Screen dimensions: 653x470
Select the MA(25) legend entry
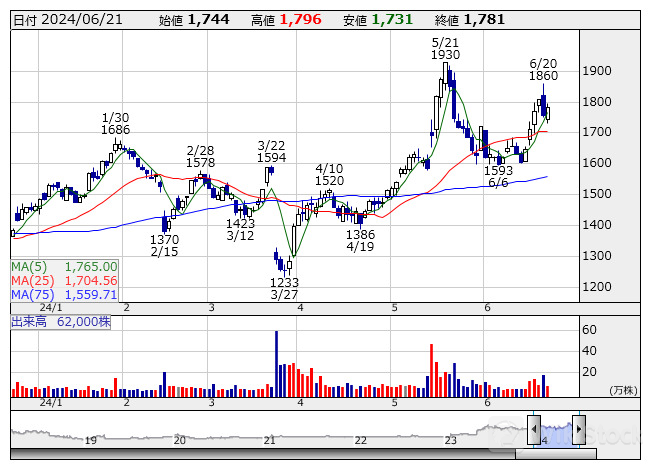(x=64, y=281)
